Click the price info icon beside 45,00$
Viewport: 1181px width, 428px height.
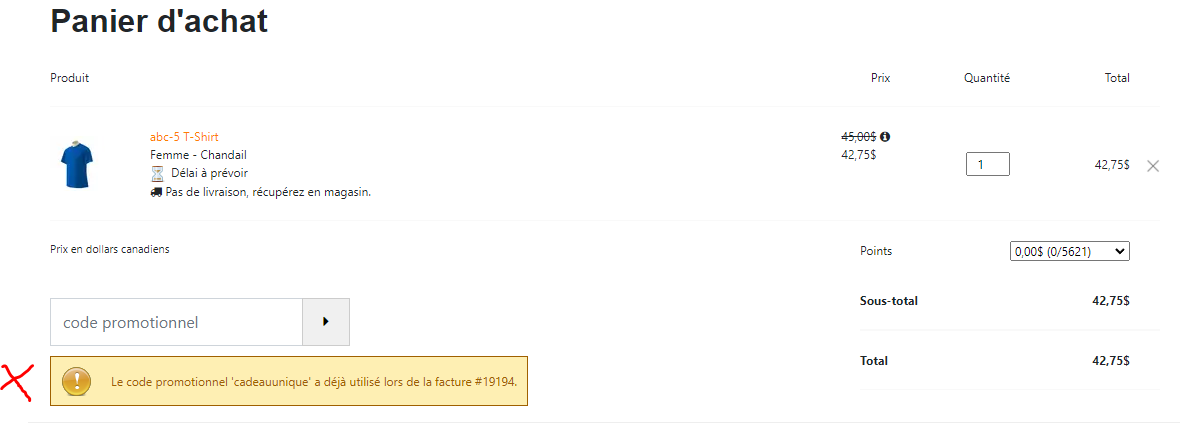[885, 137]
